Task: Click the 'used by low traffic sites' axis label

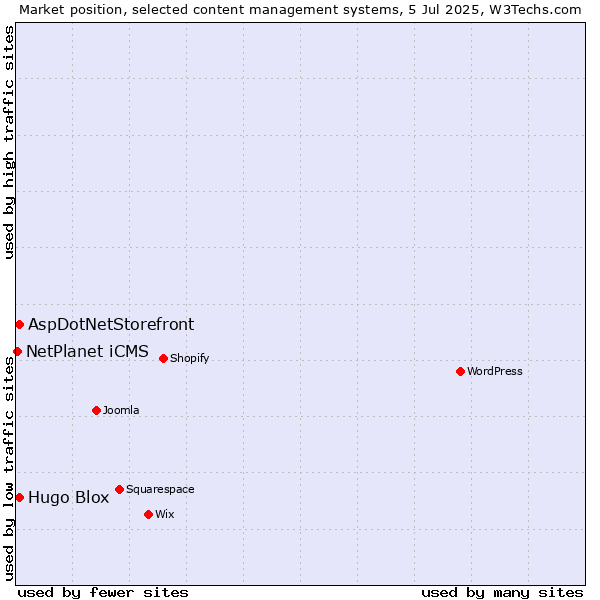Action: [8, 469]
